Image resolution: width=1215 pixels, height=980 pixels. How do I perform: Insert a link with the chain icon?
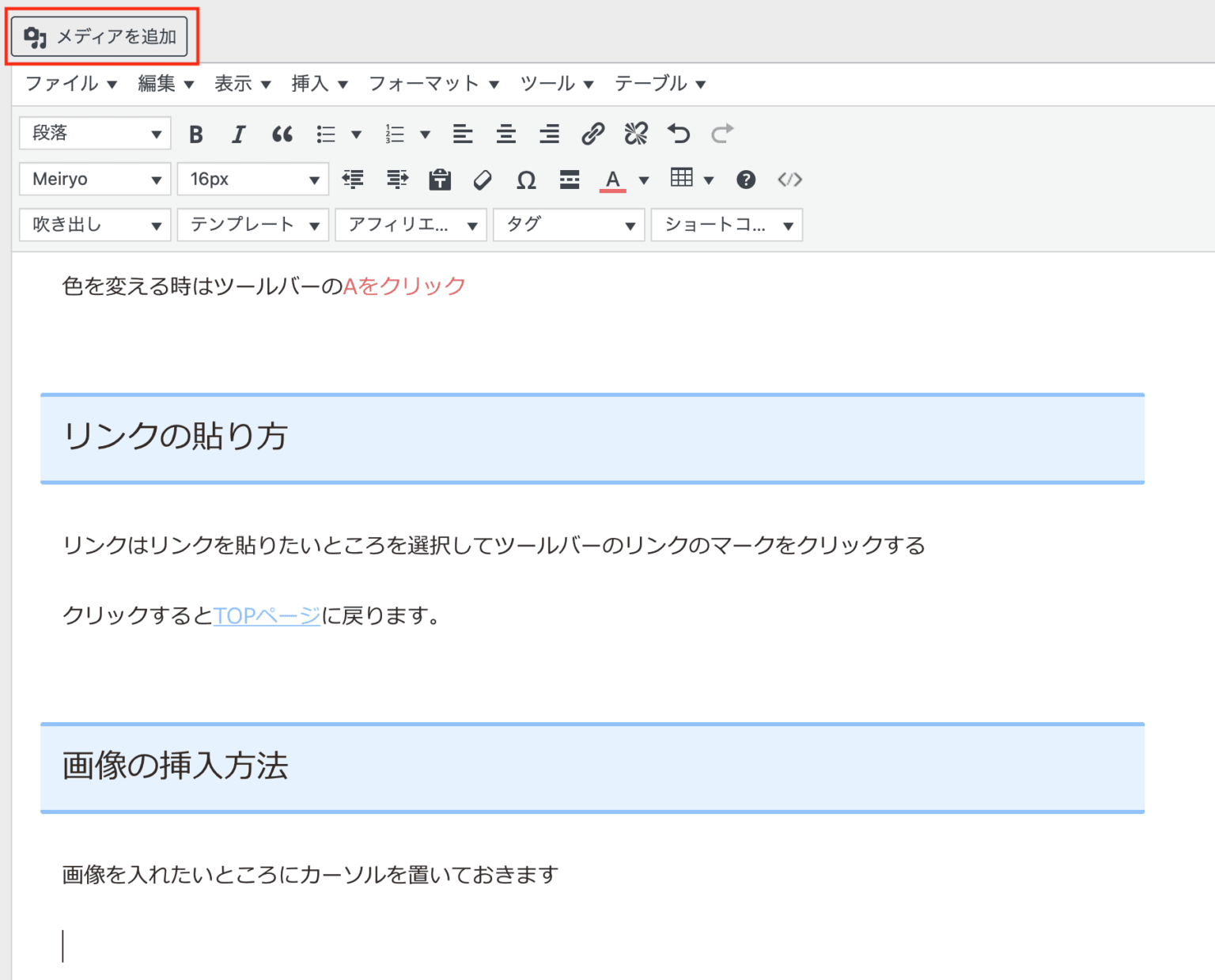click(x=595, y=134)
